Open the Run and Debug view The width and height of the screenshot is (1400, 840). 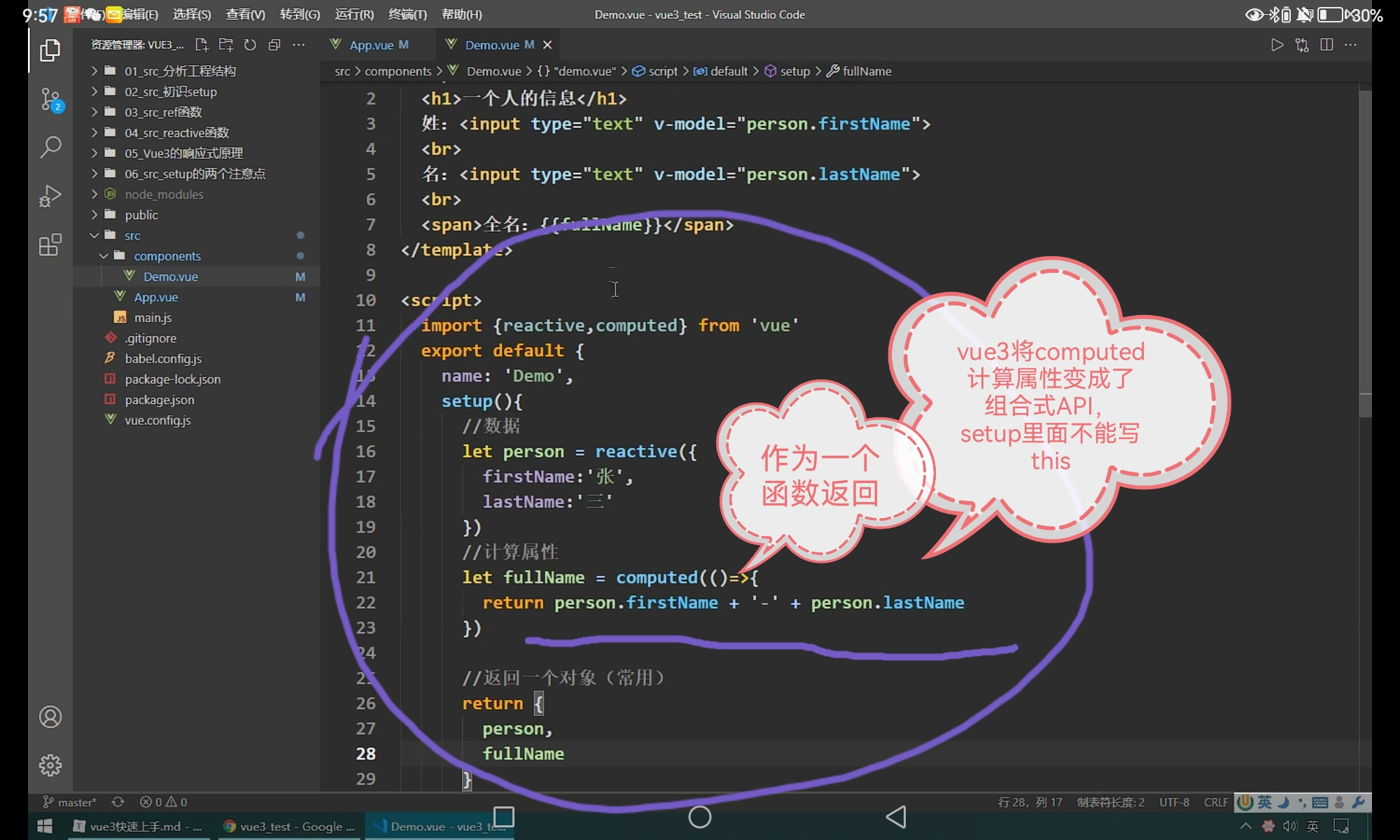coord(50,196)
